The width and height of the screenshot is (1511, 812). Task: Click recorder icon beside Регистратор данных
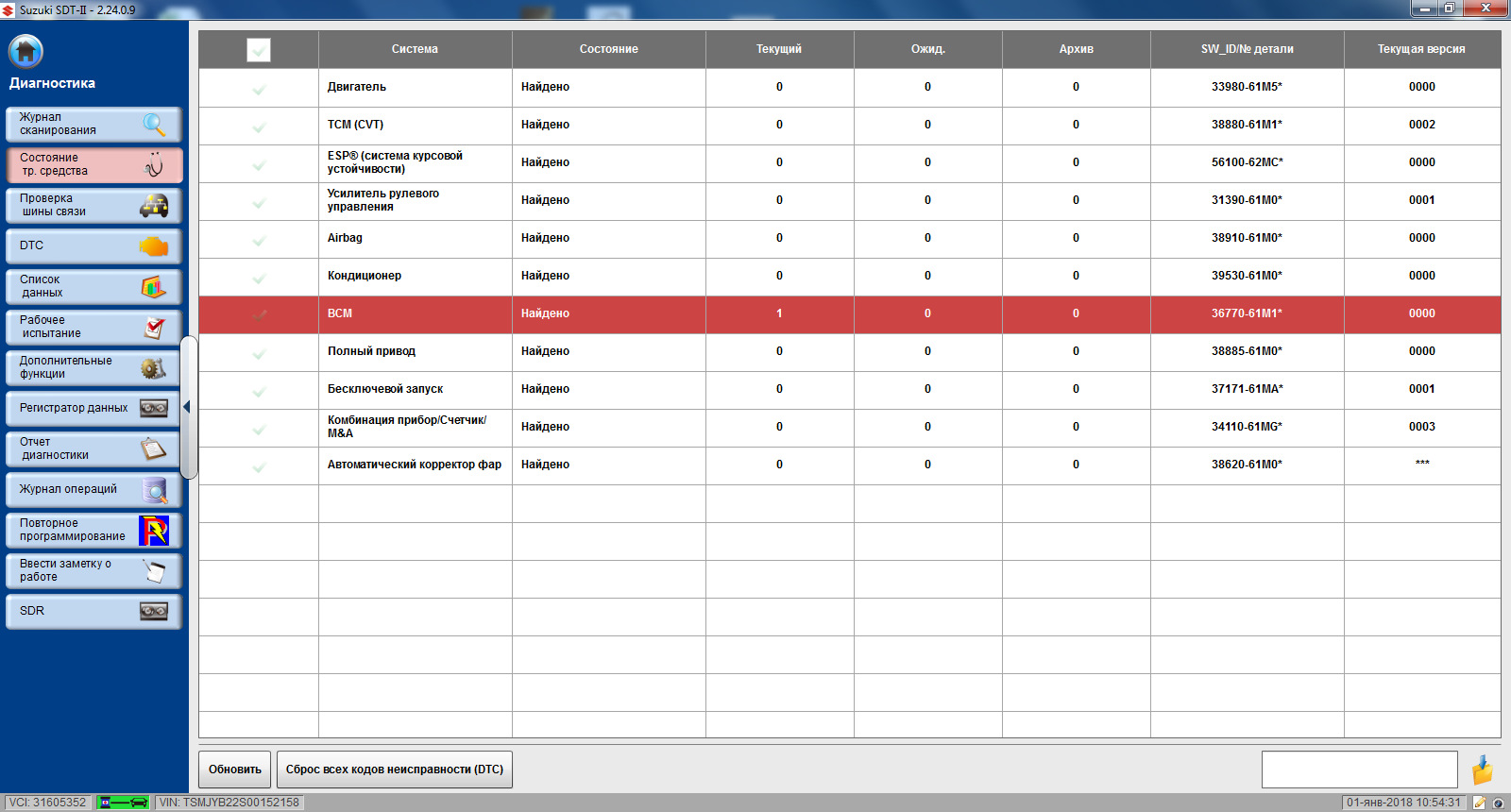pyautogui.click(x=154, y=408)
